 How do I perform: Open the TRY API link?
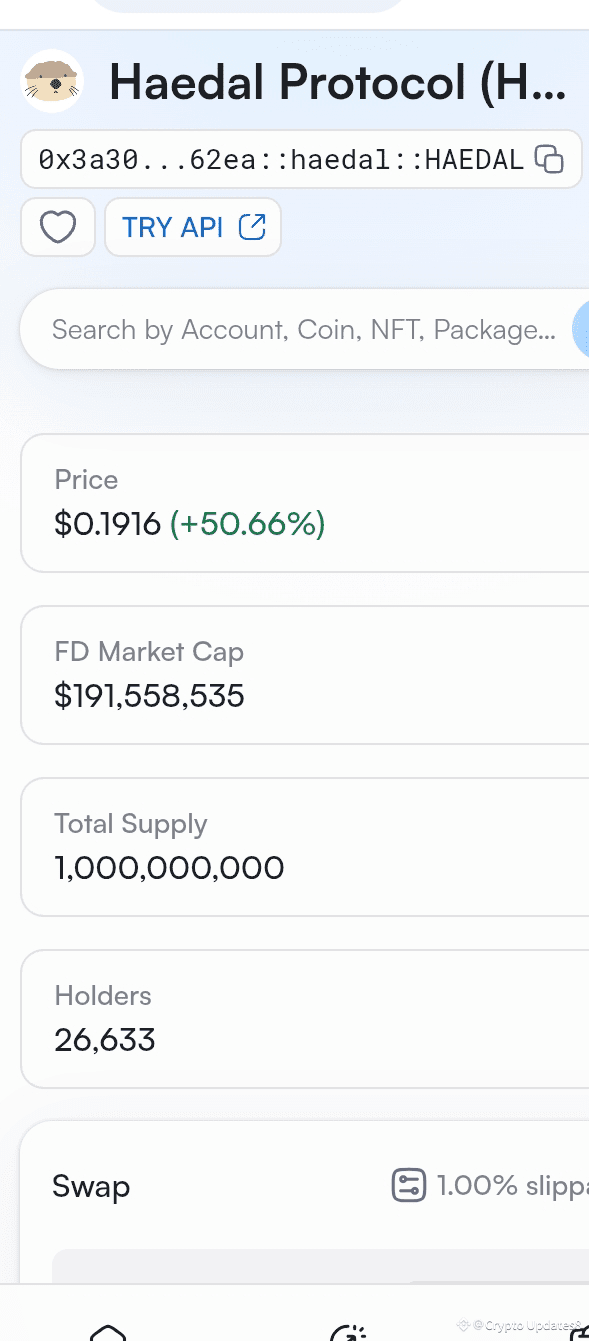(x=193, y=227)
